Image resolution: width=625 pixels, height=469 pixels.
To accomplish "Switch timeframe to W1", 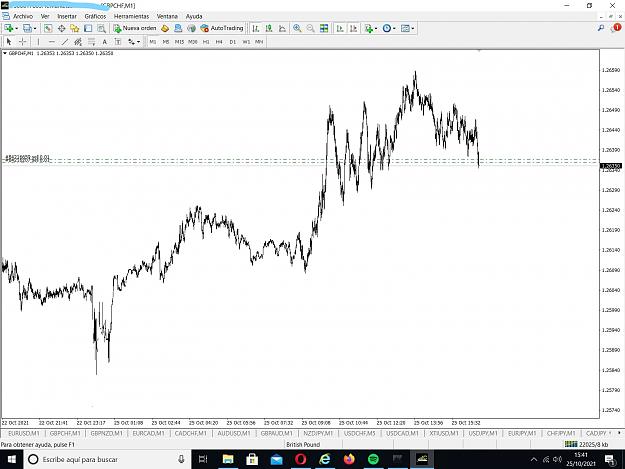I will 246,42.
